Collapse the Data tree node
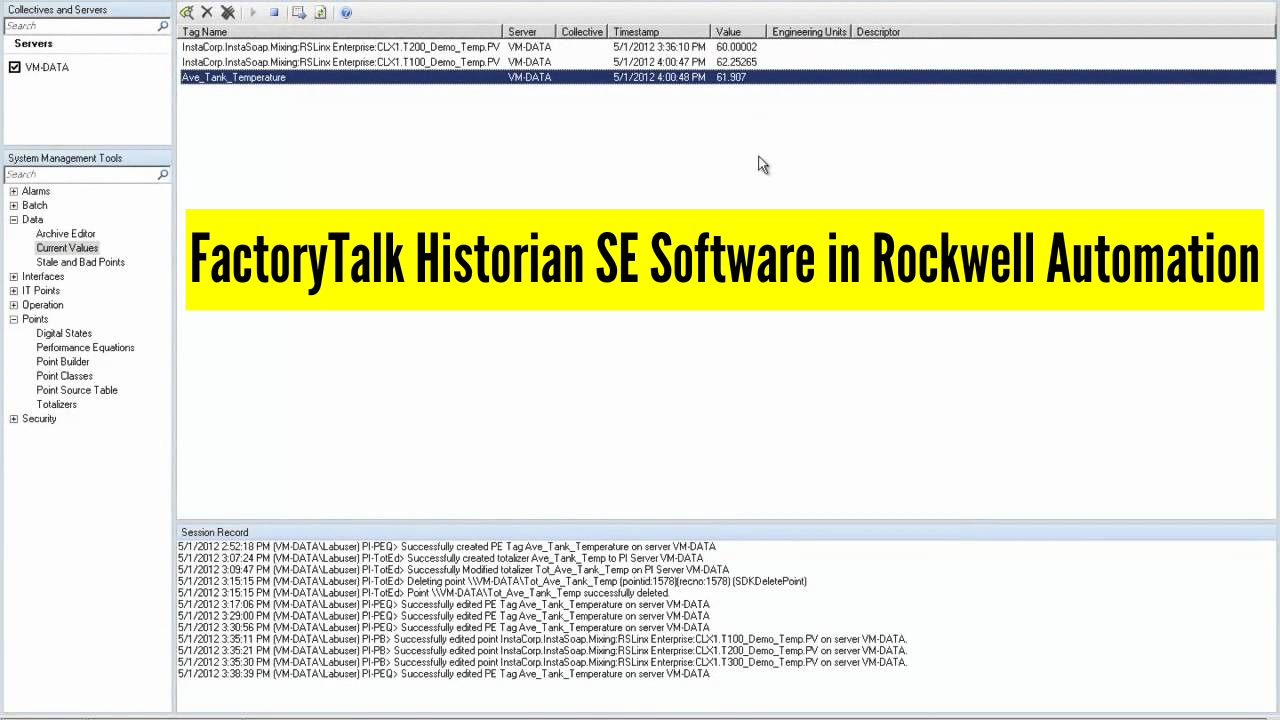 tap(14, 219)
